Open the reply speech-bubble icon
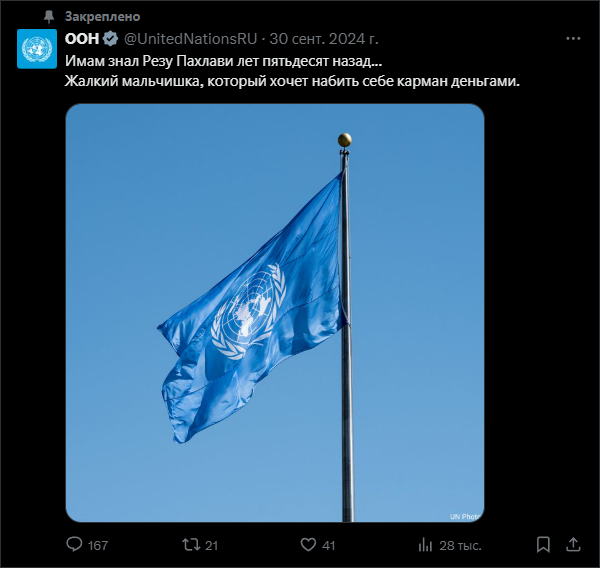 tap(74, 544)
